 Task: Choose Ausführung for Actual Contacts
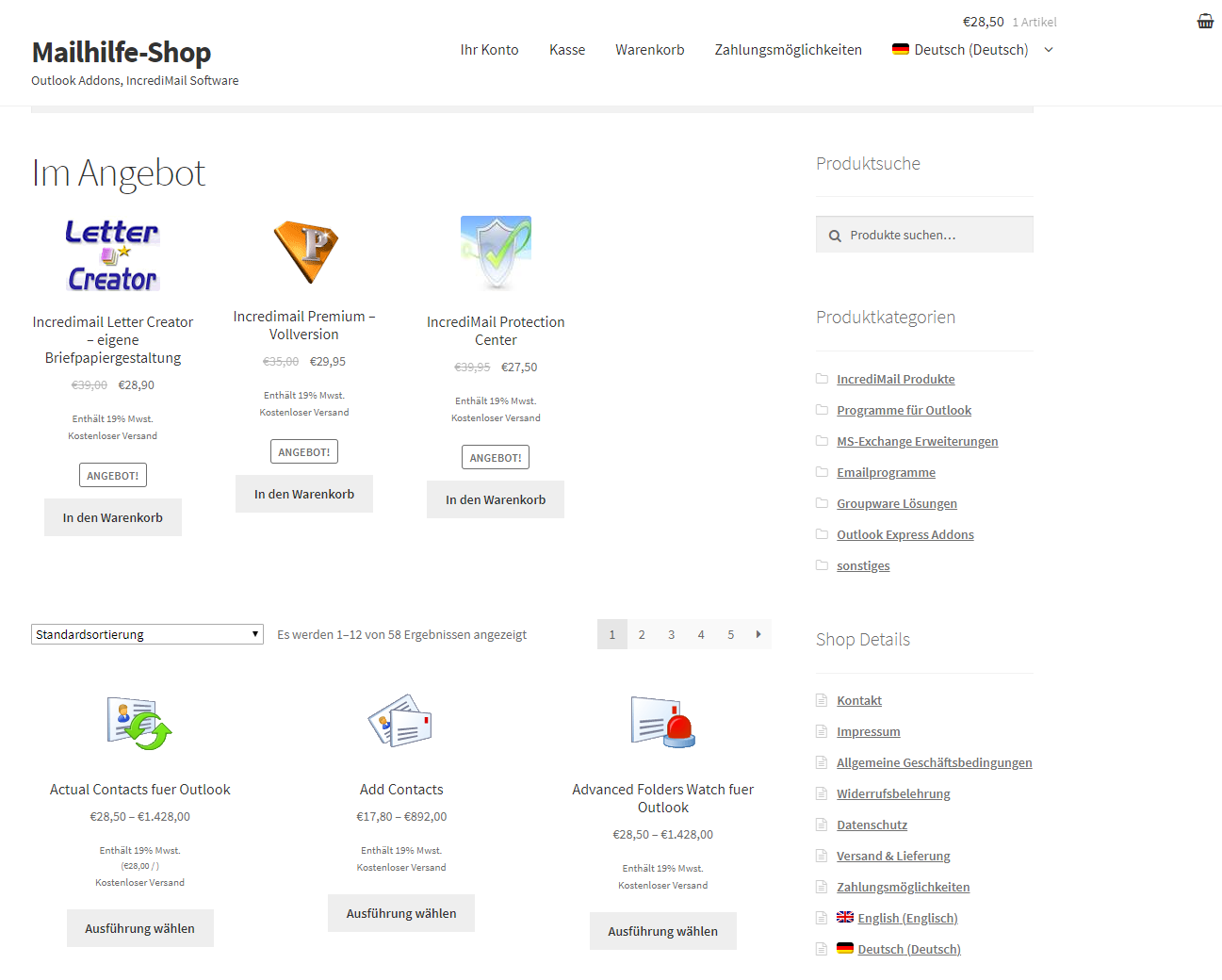click(140, 928)
